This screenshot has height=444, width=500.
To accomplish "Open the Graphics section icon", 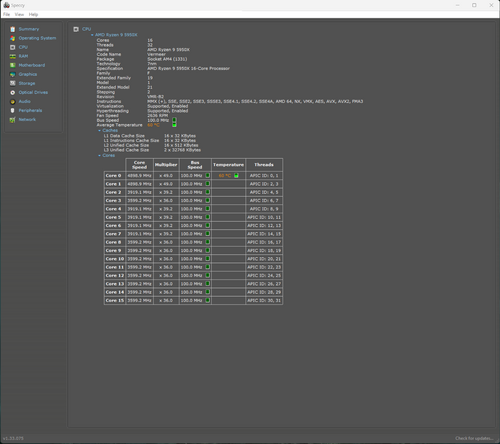I will [x=13, y=74].
